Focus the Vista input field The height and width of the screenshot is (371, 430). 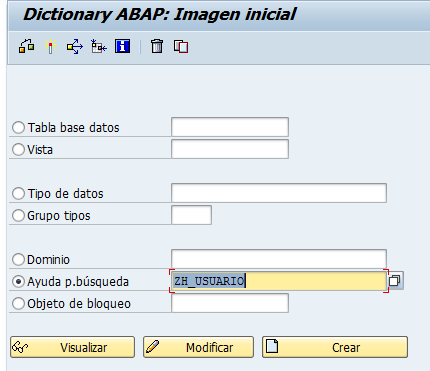click(230, 149)
